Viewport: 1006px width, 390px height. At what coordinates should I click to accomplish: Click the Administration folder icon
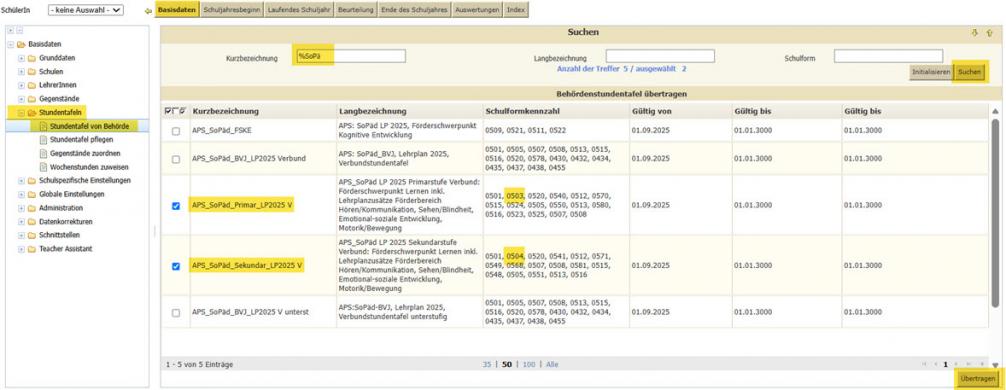click(31, 208)
